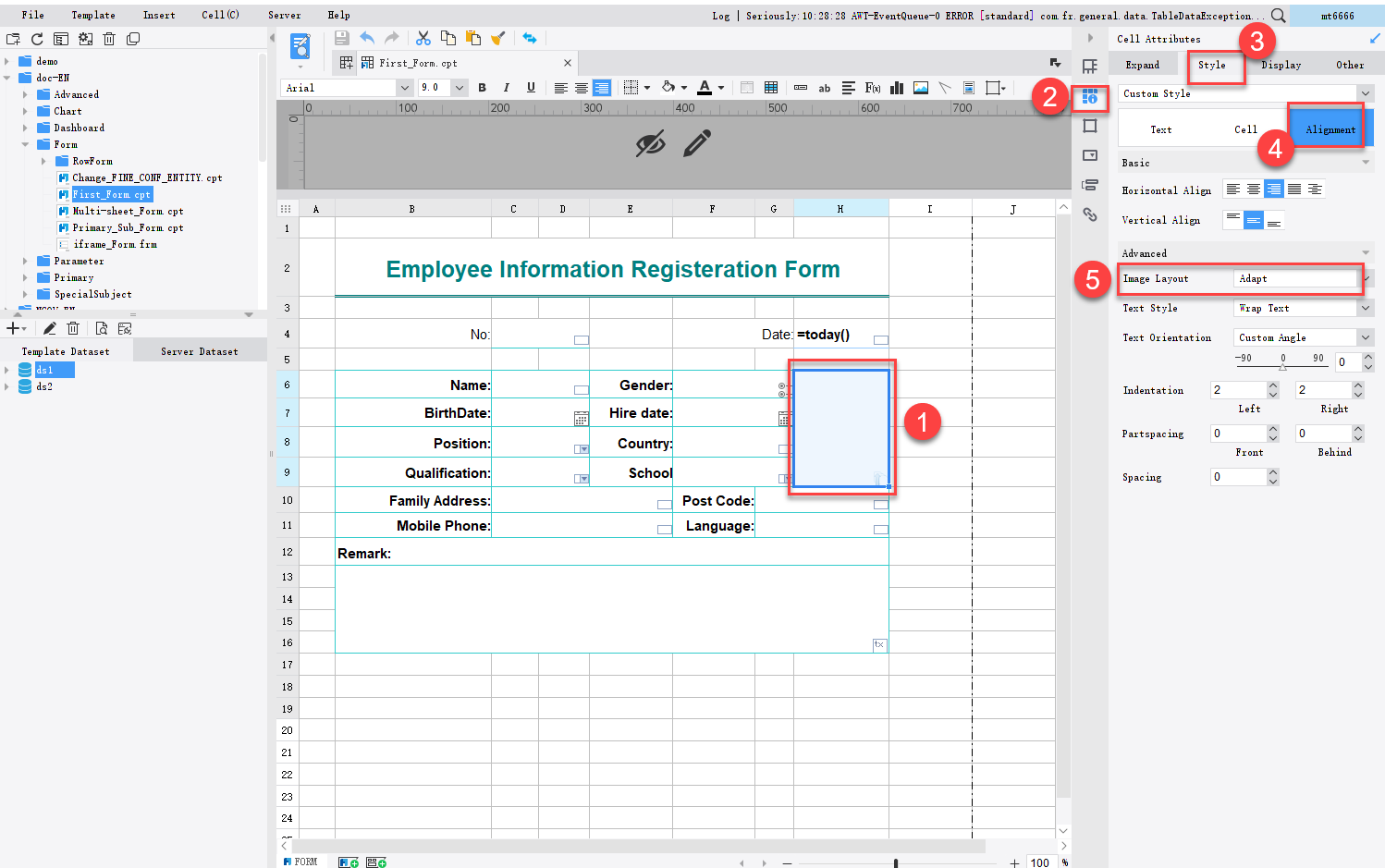This screenshot has height=868, width=1385.
Task: Open the Template menu
Action: click(93, 15)
